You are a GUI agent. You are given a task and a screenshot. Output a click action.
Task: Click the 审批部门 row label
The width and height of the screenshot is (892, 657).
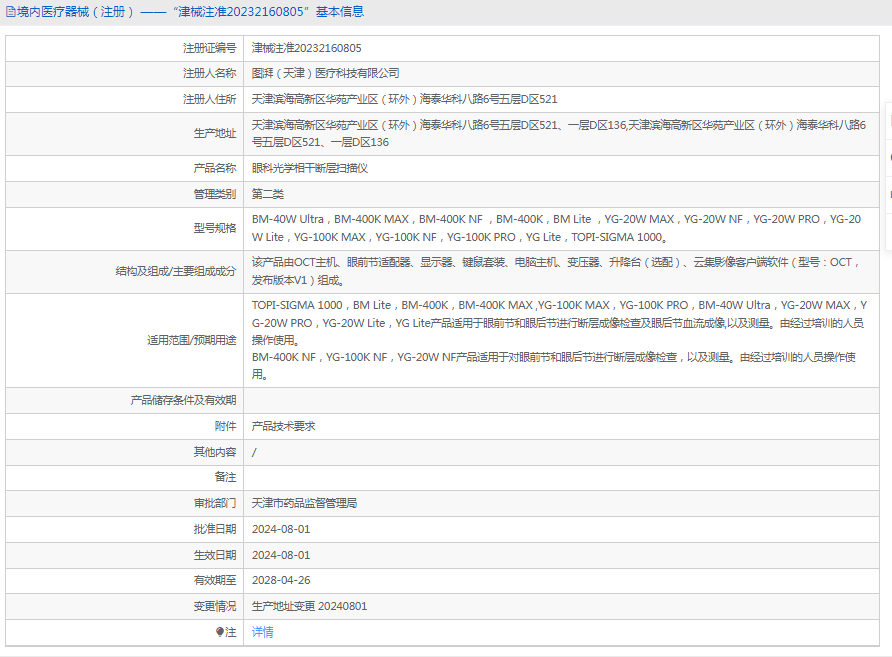click(x=214, y=503)
